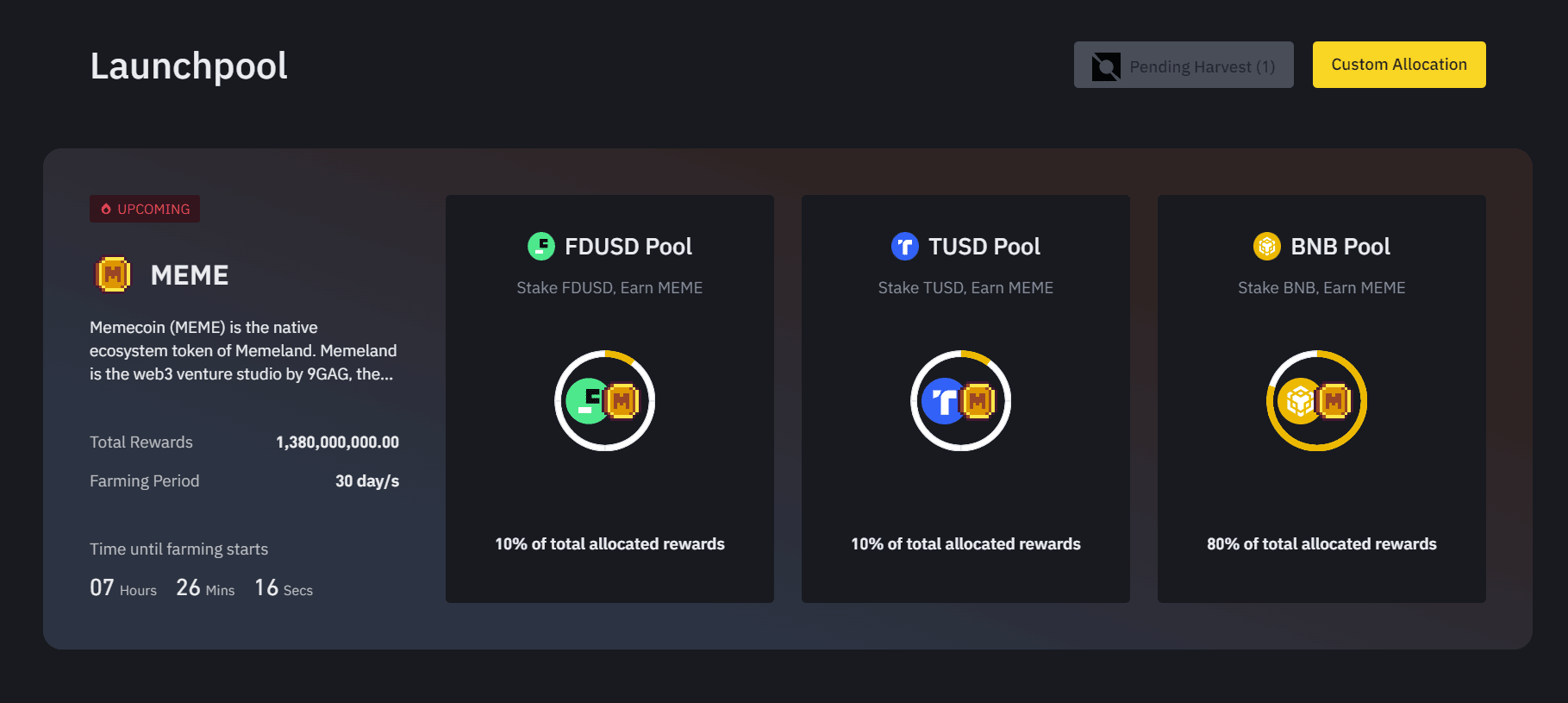Image resolution: width=1568 pixels, height=703 pixels.
Task: Select the FDUSD green token icon
Action: coord(540,246)
